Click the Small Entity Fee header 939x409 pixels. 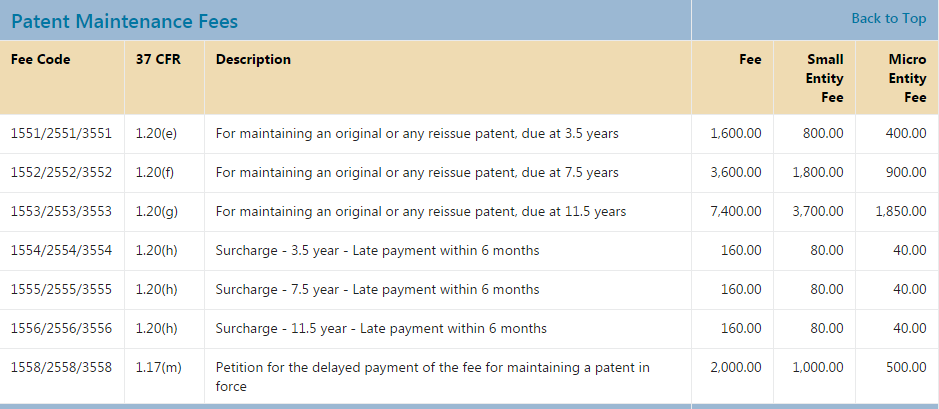825,78
